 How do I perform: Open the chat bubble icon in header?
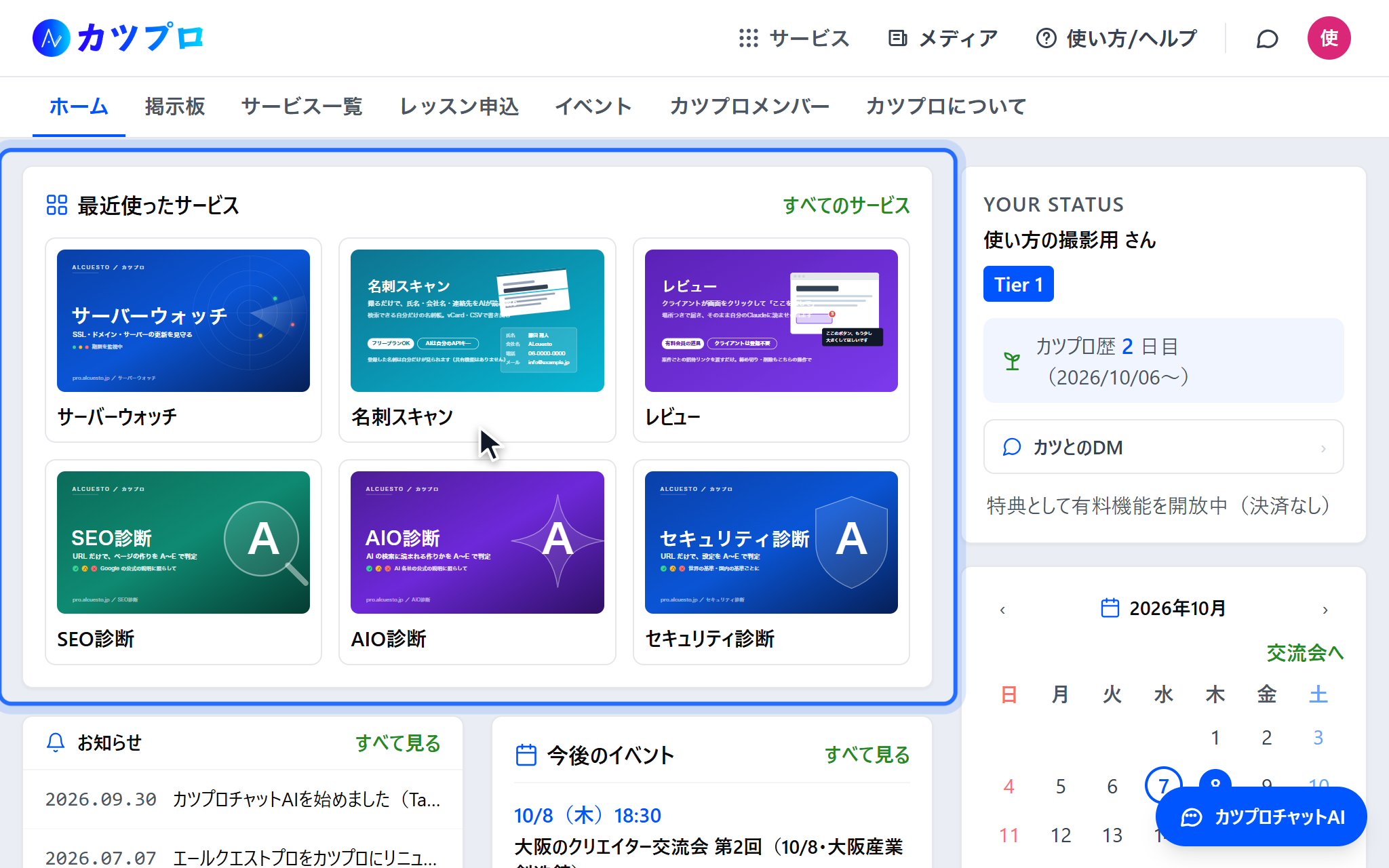(x=1267, y=39)
